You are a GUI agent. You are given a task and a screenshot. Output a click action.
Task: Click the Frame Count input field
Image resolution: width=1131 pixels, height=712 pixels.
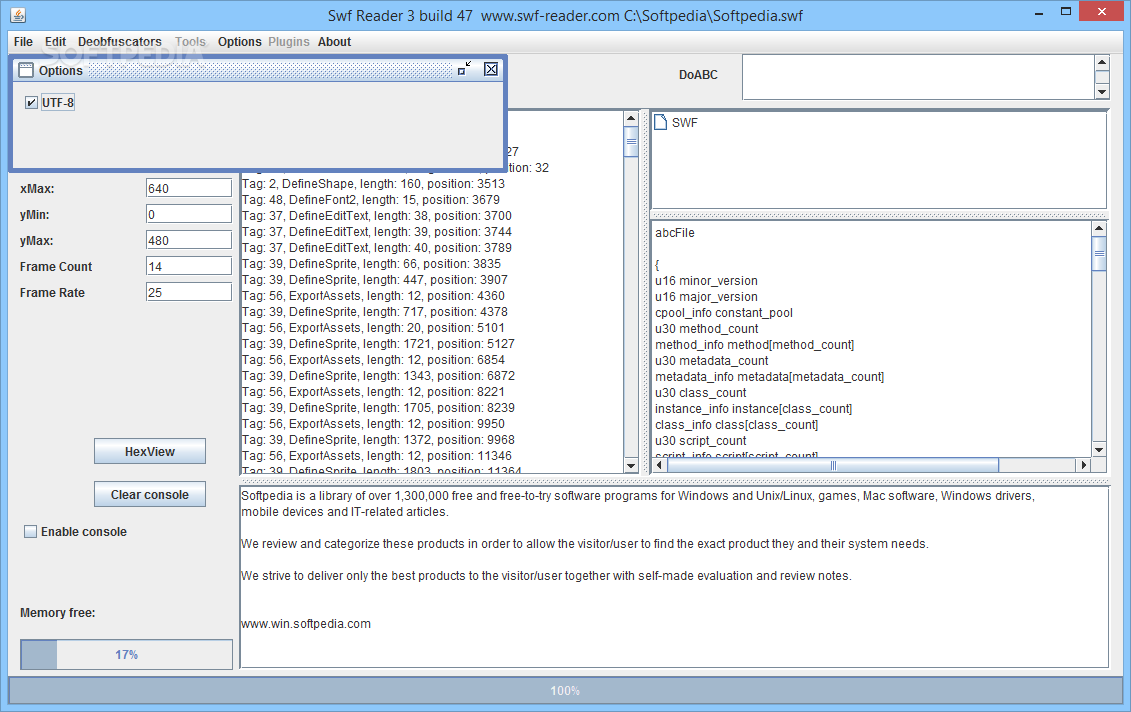pos(189,266)
